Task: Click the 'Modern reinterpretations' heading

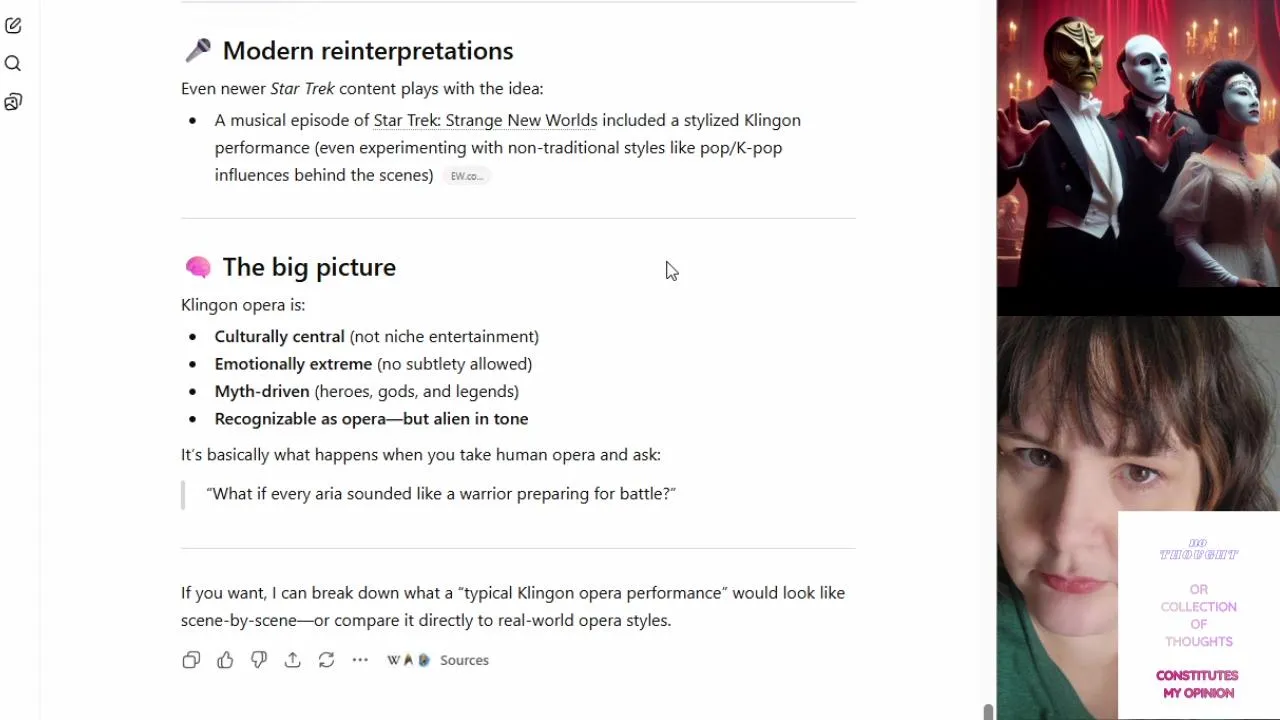Action: click(367, 51)
